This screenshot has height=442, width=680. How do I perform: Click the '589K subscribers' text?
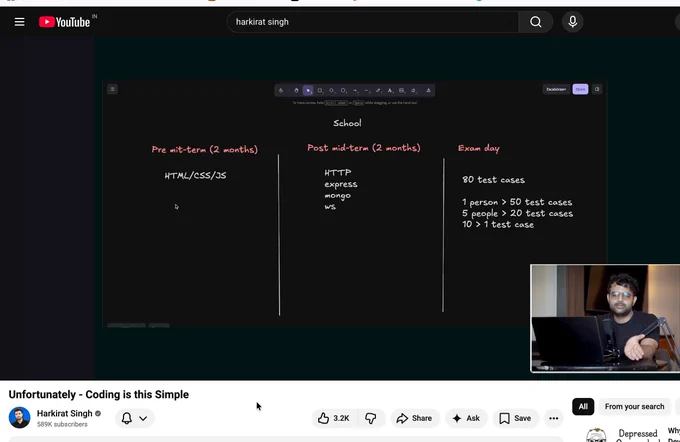click(x=62, y=424)
